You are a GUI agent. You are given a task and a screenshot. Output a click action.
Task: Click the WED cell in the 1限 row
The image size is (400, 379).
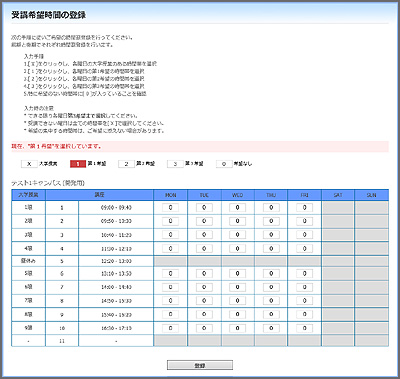tap(237, 208)
